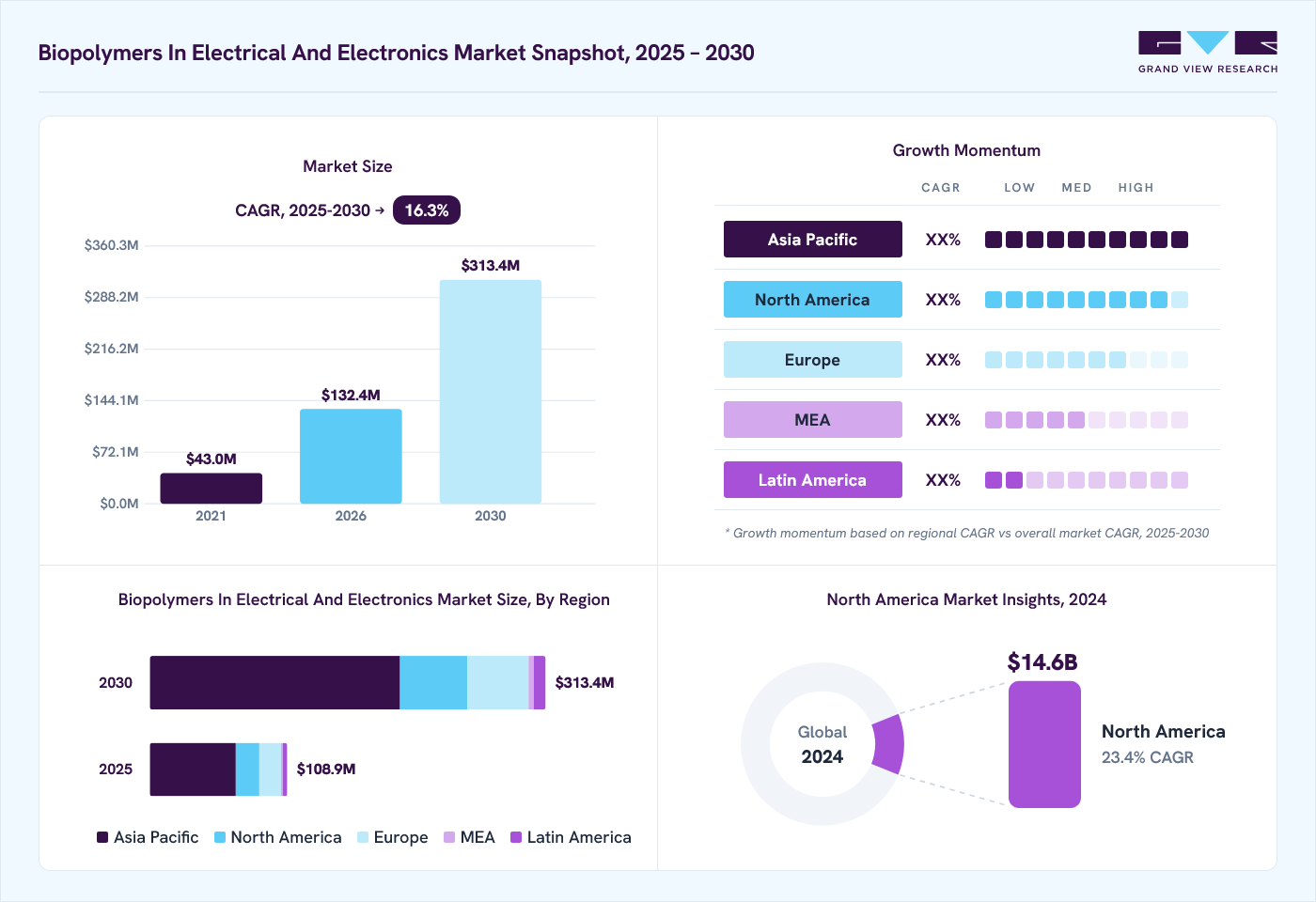Click the $360.3M y-axis label
The height and width of the screenshot is (902, 1316).
(112, 245)
